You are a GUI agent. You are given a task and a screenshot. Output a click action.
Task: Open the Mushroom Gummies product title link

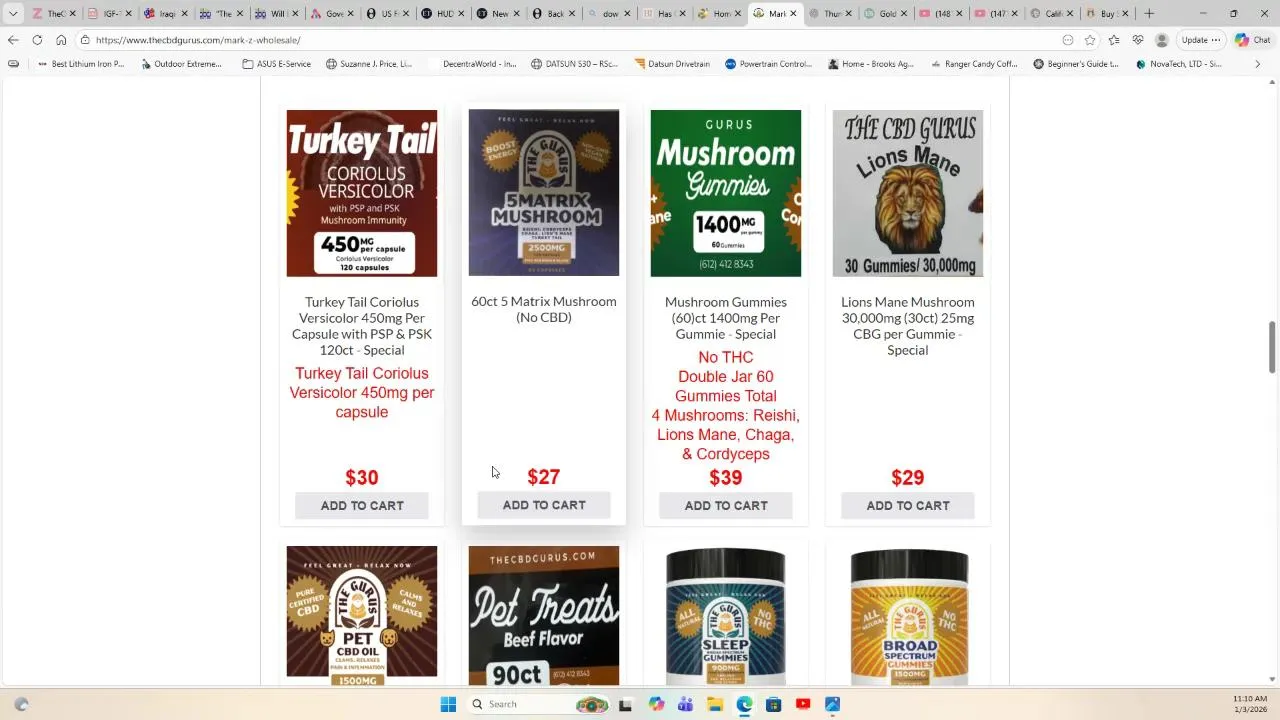click(726, 318)
